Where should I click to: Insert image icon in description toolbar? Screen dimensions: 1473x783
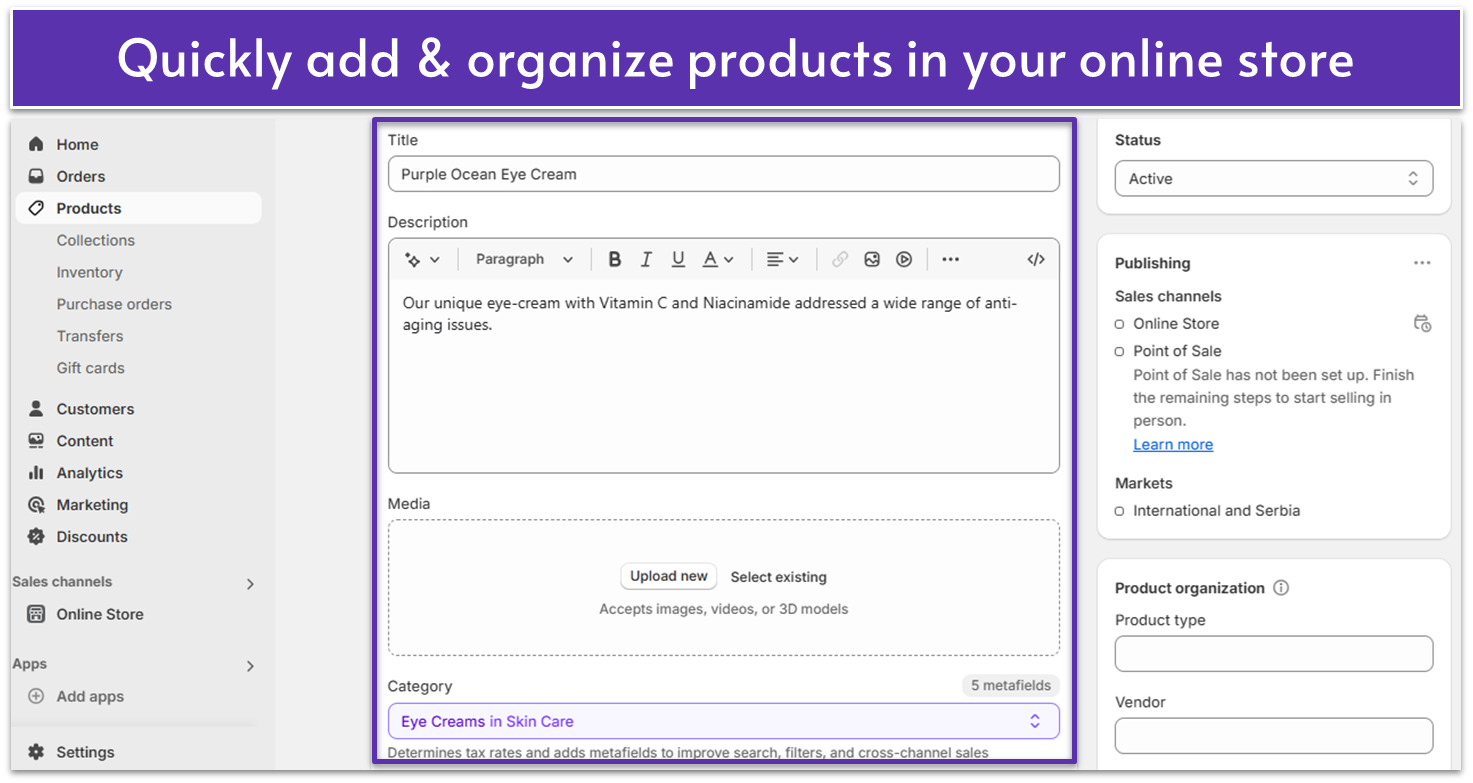(x=872, y=259)
